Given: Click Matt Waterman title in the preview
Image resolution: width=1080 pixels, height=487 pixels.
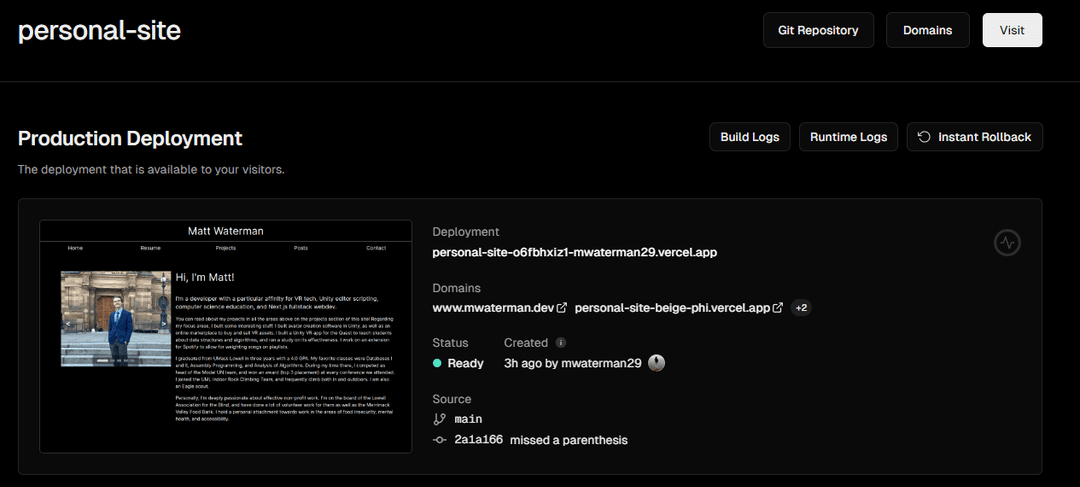Looking at the screenshot, I should click(x=226, y=231).
